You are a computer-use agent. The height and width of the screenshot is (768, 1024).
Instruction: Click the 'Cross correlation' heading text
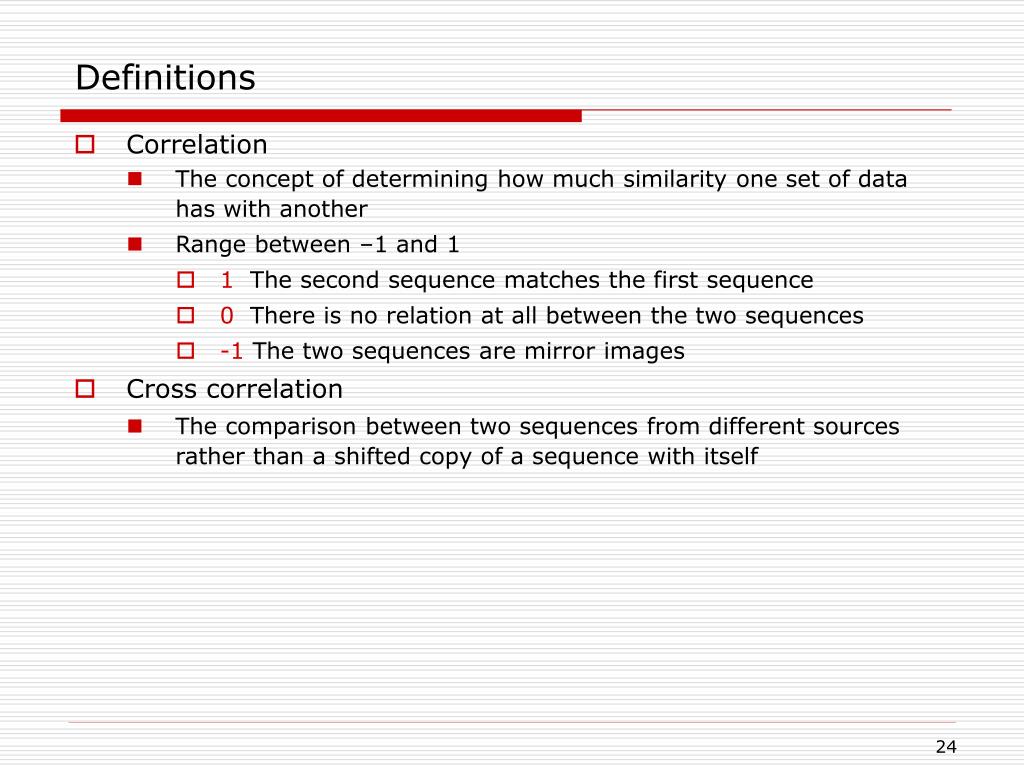(x=234, y=389)
